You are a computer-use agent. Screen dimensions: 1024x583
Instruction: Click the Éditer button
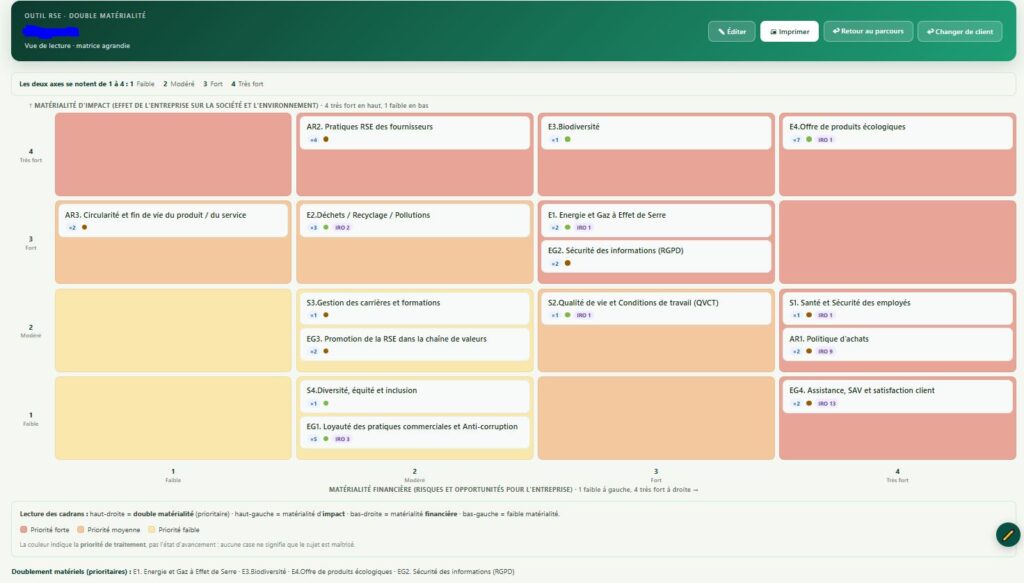(x=731, y=31)
